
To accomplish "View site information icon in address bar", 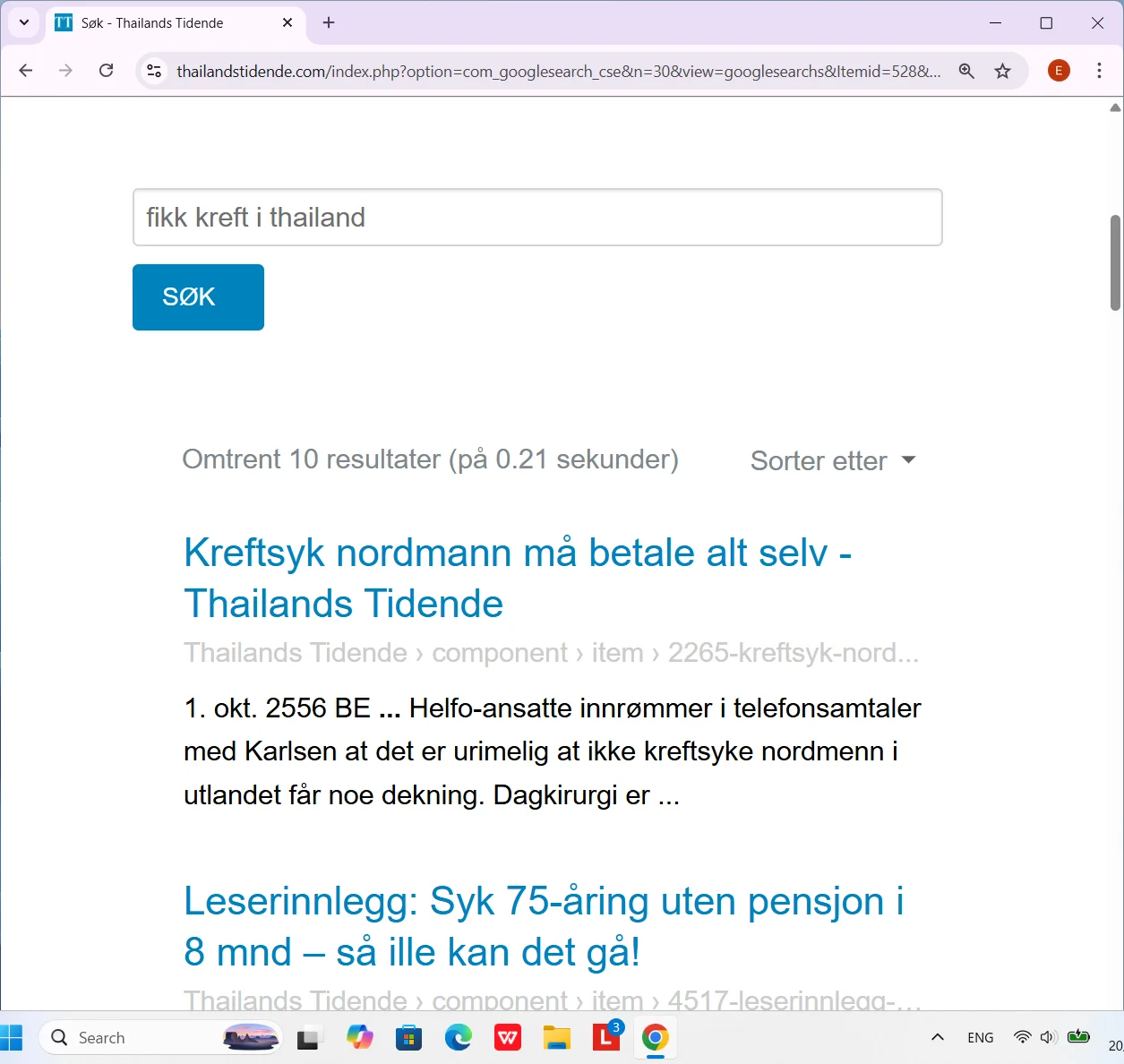I will coord(154,71).
